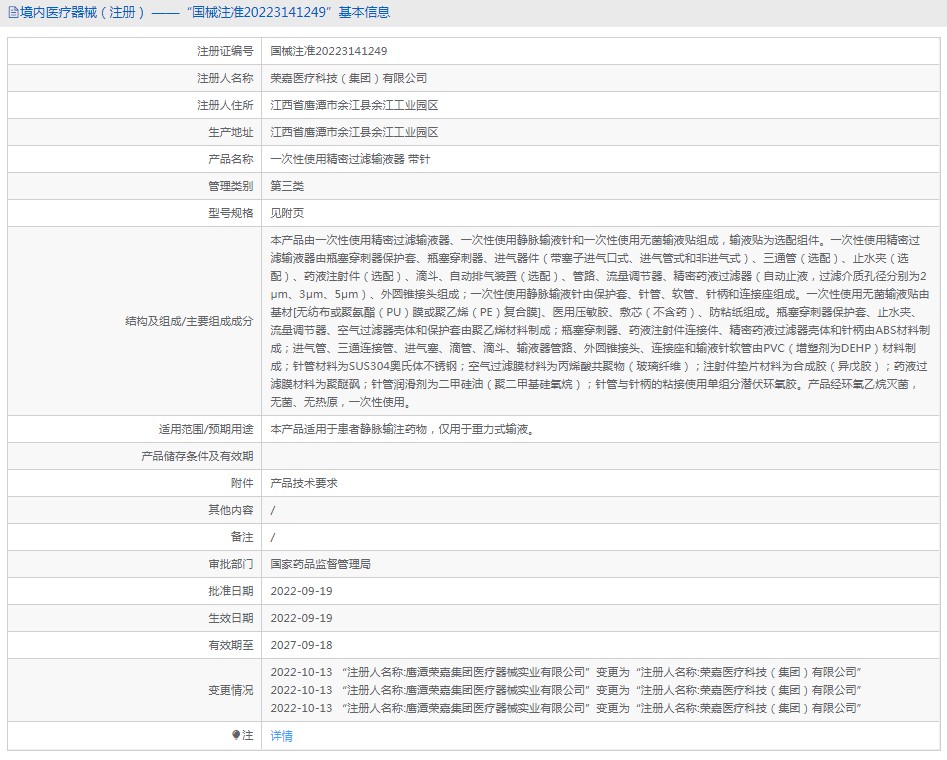
Task: Click the 审批部门 label
Action: click(x=231, y=564)
